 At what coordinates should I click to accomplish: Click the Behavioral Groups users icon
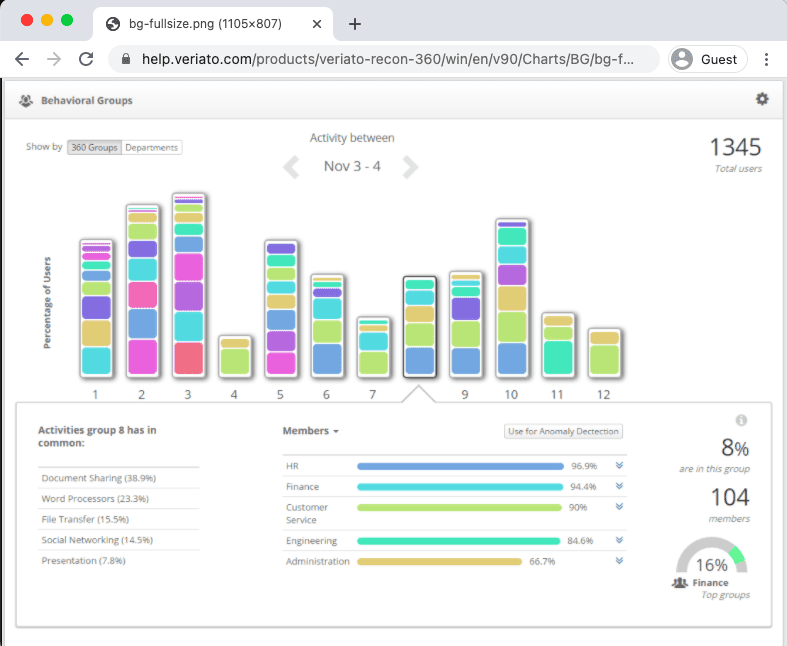coord(26,100)
